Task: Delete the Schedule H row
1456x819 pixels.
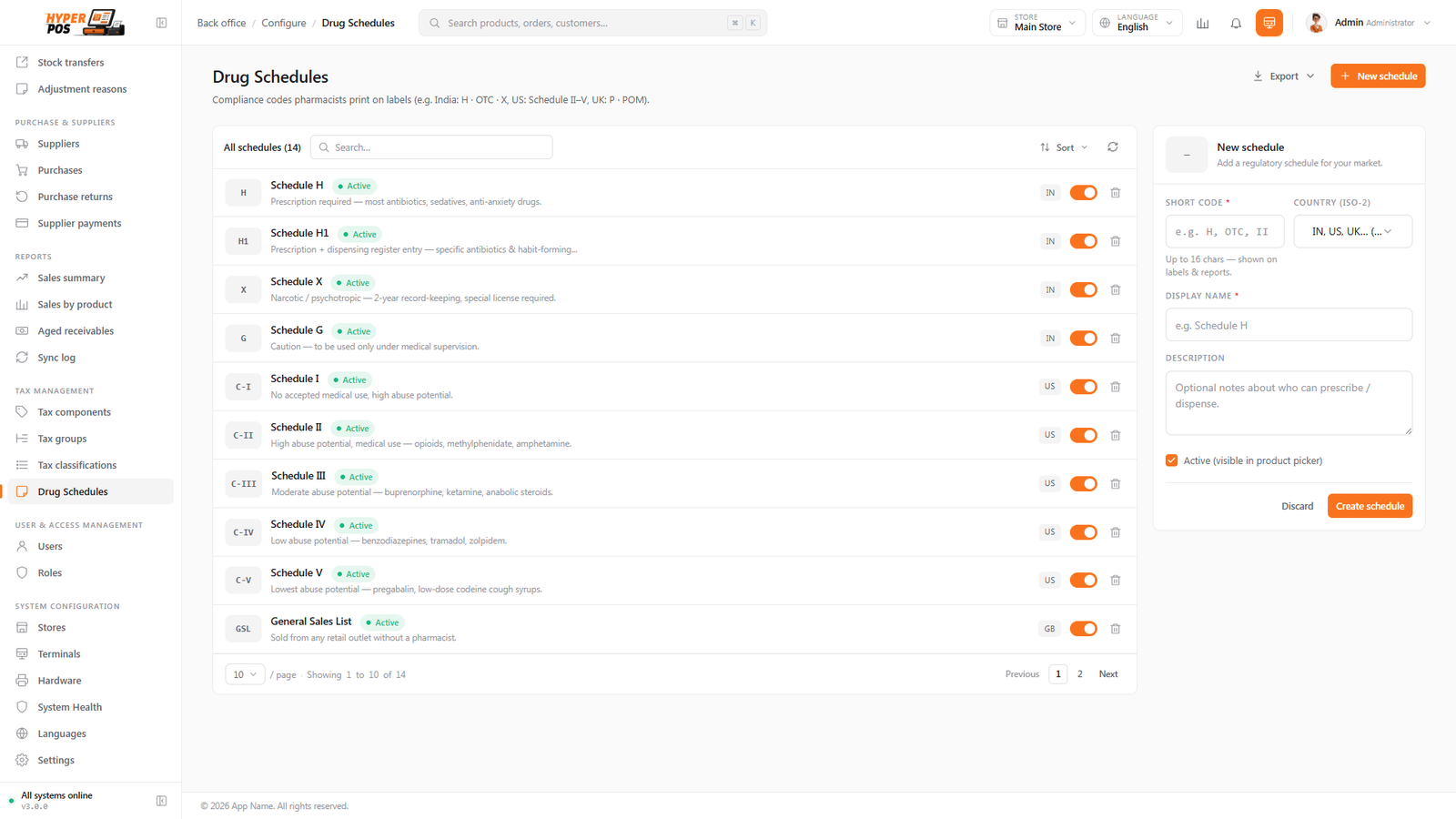Action: point(1115,193)
